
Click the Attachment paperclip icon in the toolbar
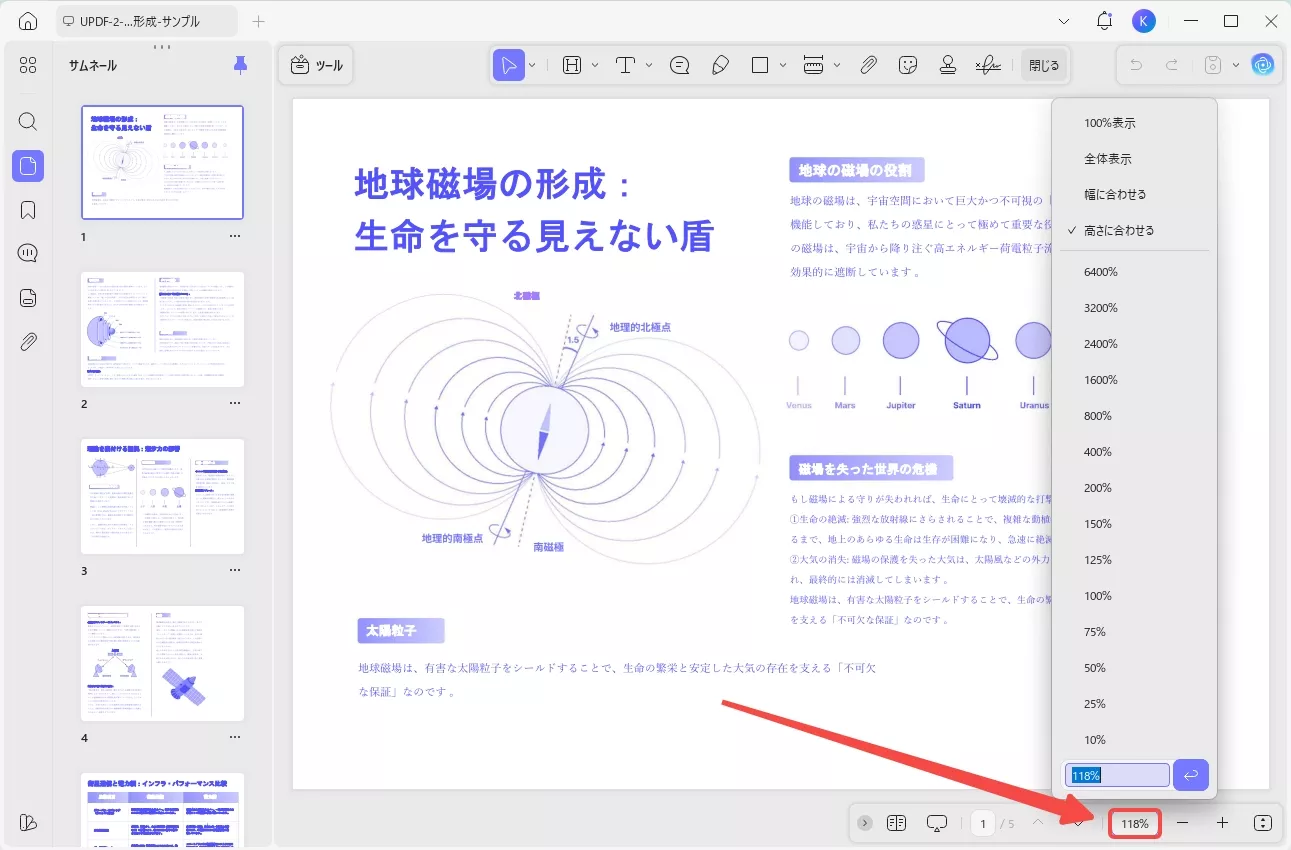click(x=868, y=64)
